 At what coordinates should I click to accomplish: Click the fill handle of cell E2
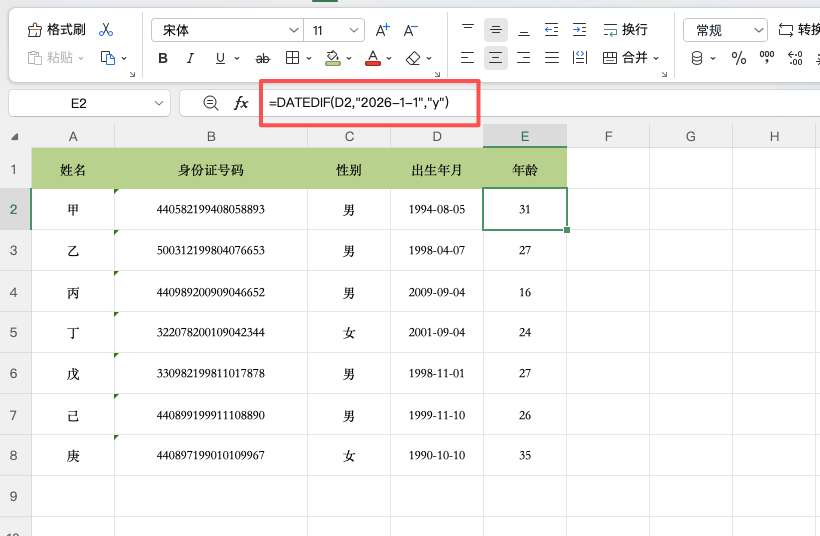click(567, 230)
